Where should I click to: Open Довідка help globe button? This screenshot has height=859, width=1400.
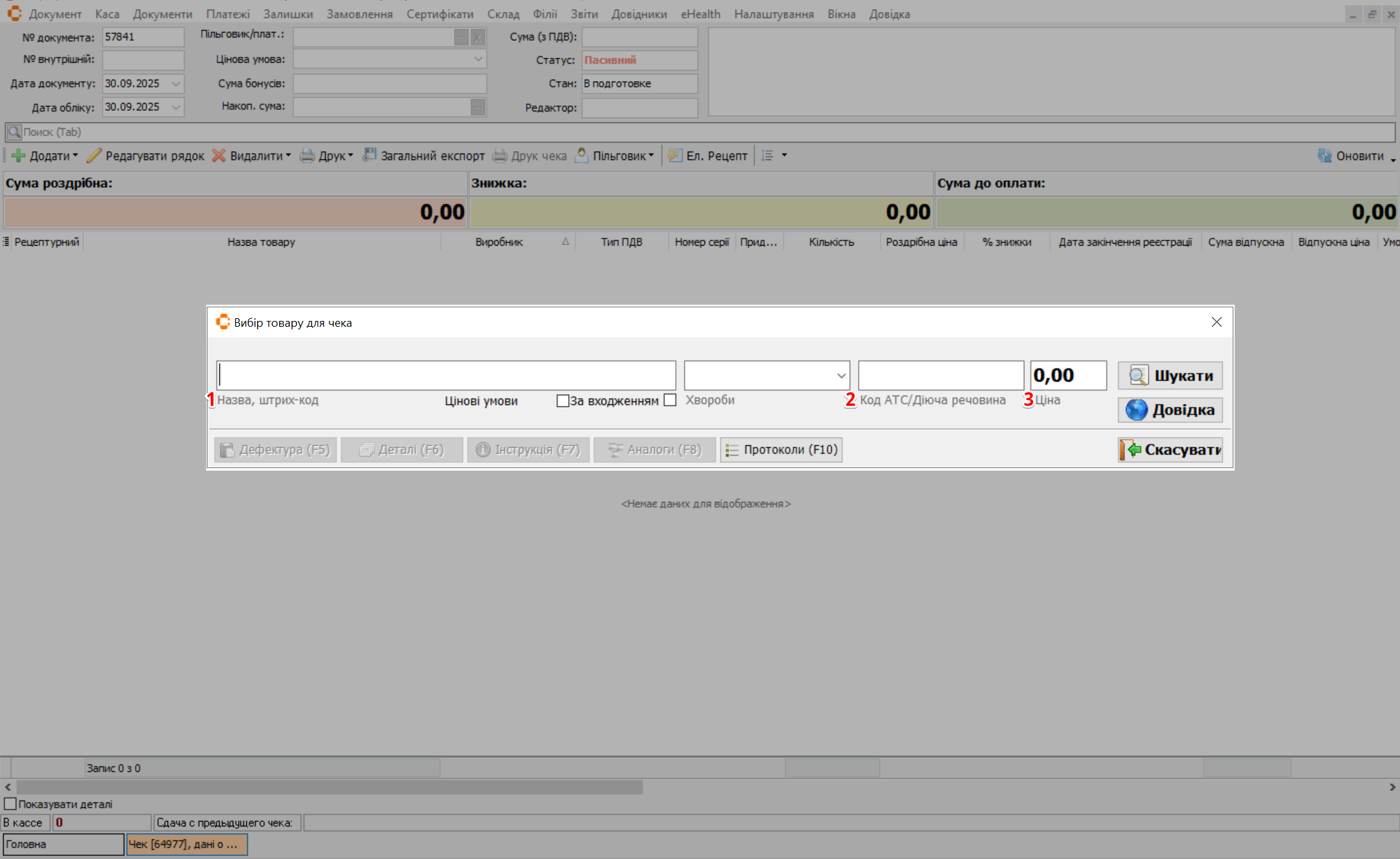(1170, 410)
